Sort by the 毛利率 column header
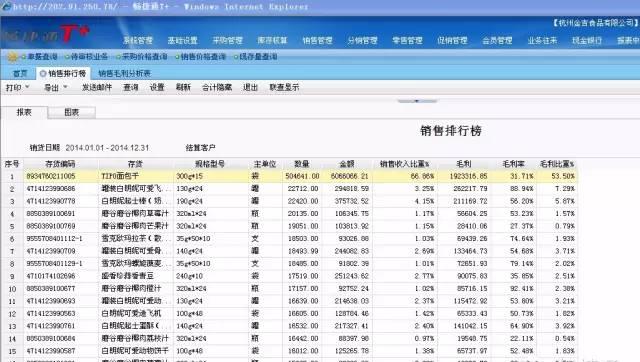Image resolution: width=640 pixels, height=362 pixels. click(513, 164)
